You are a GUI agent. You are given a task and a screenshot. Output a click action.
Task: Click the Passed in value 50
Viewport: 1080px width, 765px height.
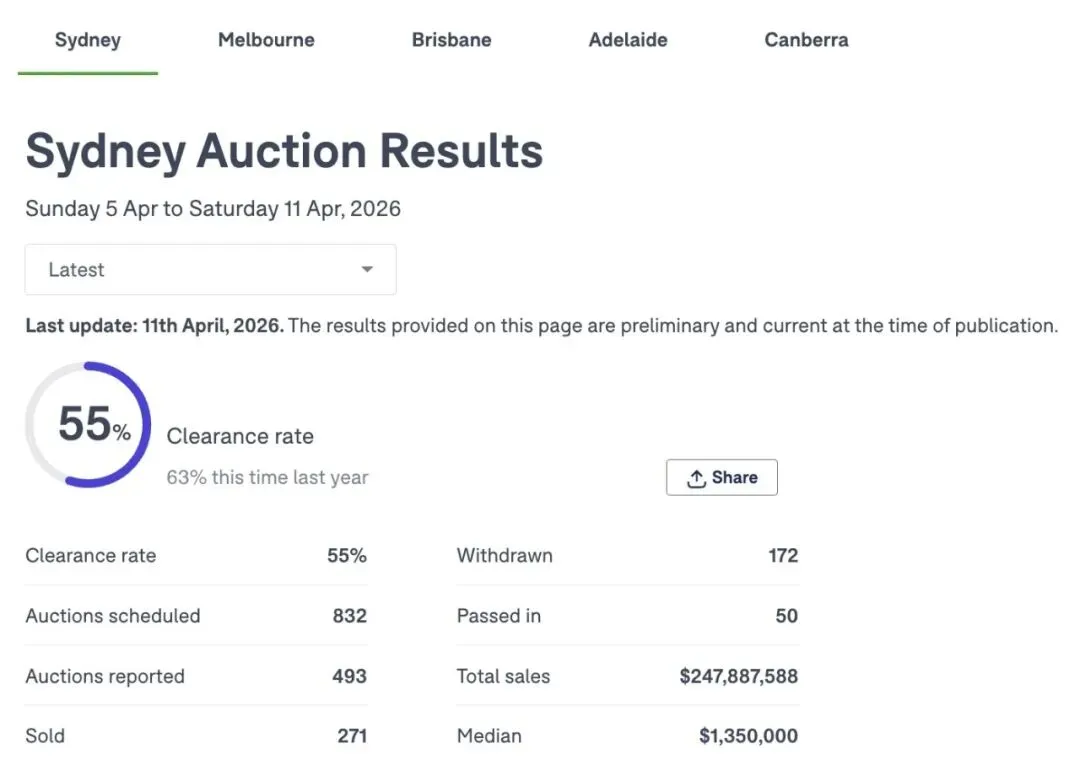[x=786, y=616]
